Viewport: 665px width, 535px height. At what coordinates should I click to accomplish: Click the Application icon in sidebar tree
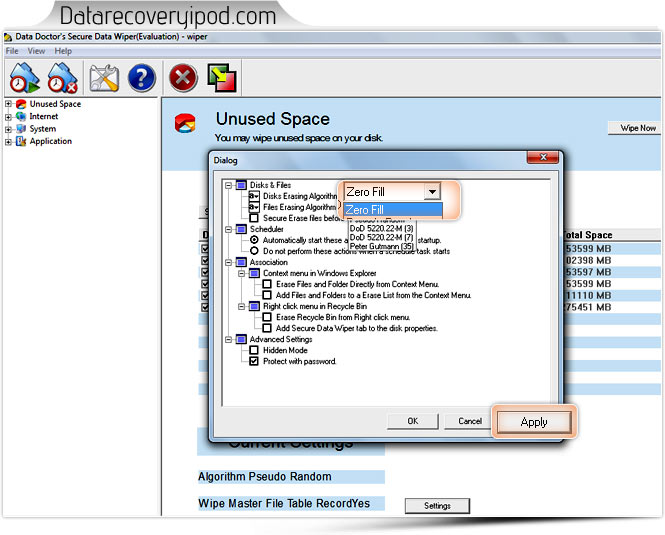(21, 141)
